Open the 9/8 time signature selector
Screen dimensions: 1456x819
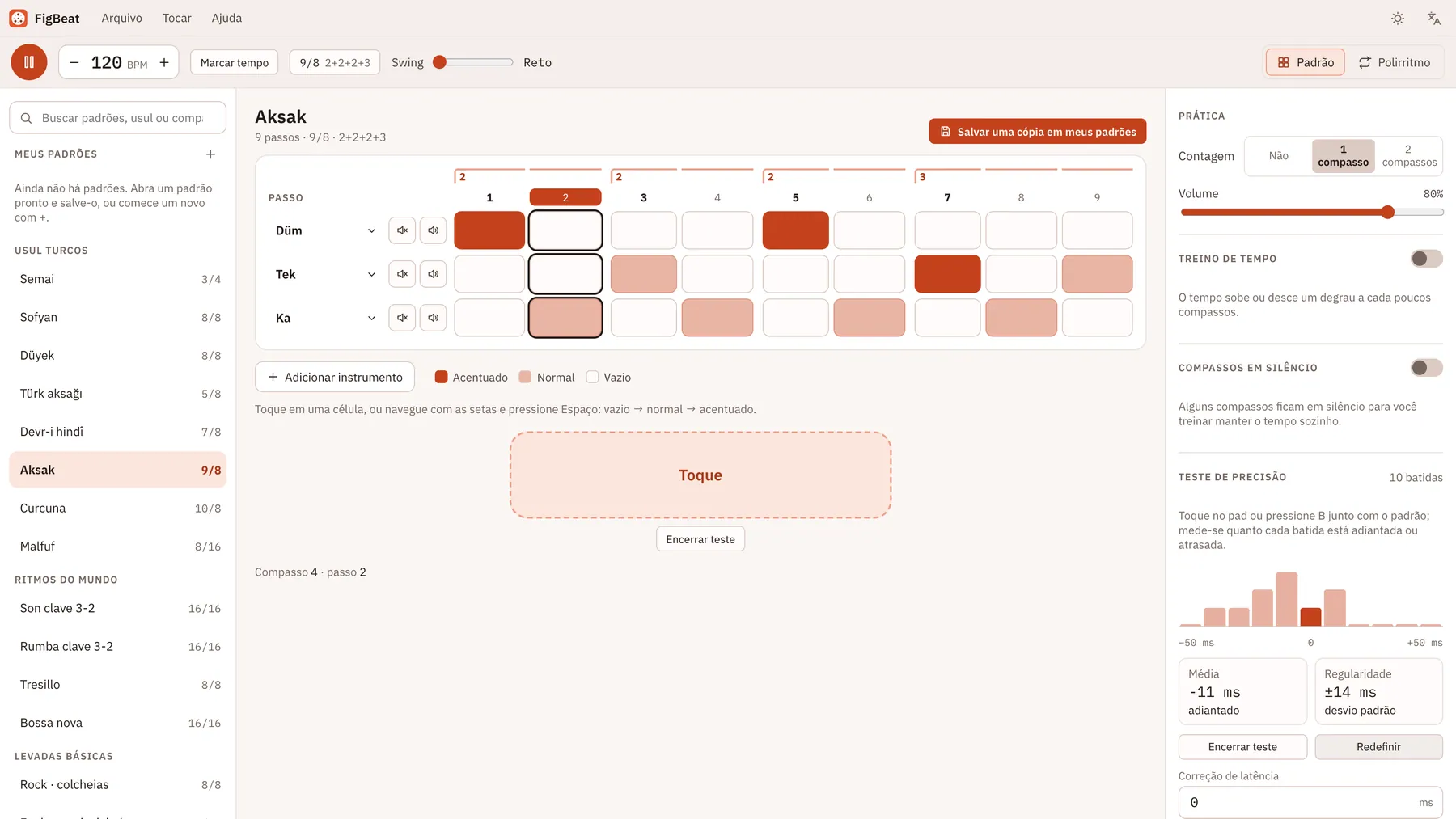(335, 62)
